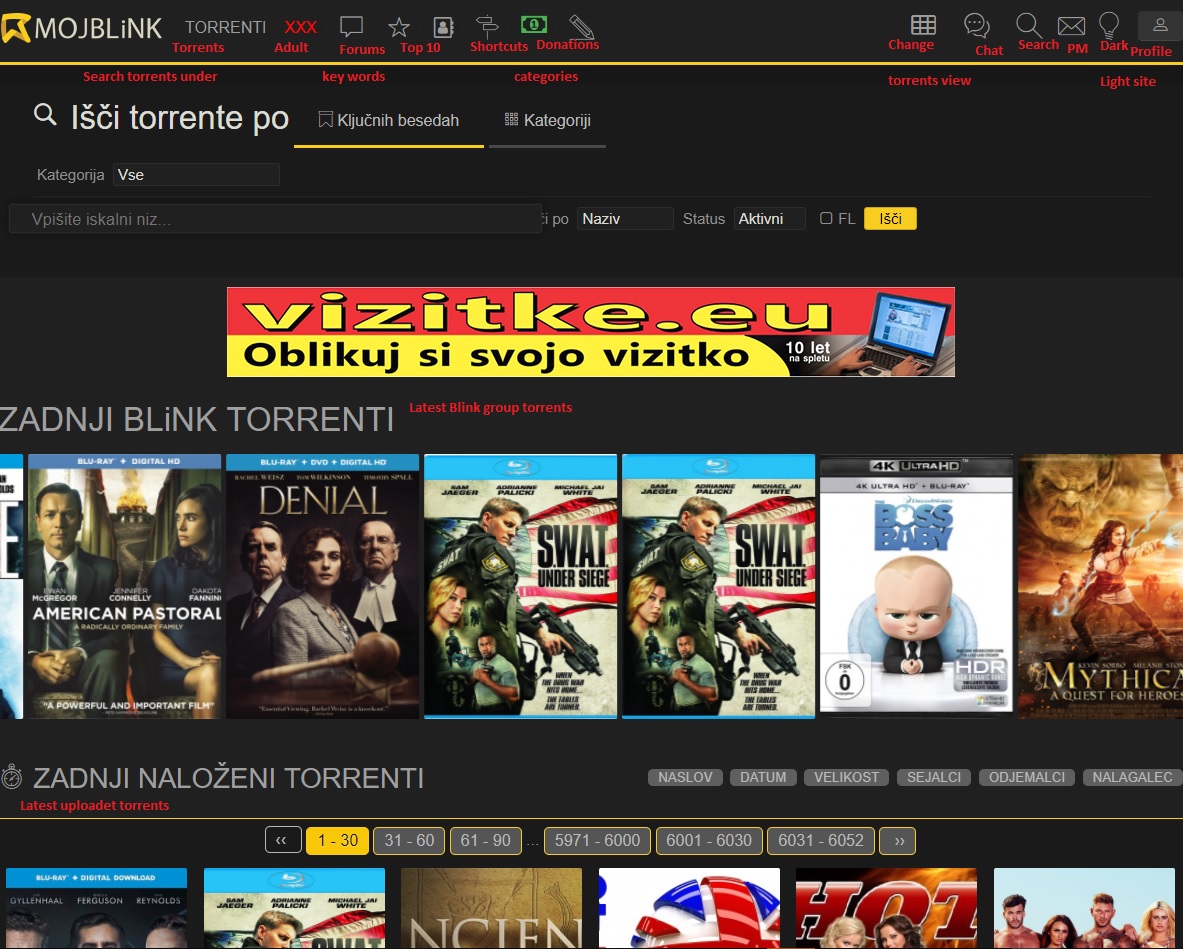This screenshot has width=1183, height=949.
Task: Click the contacts book icon in navbar
Action: coord(443,28)
